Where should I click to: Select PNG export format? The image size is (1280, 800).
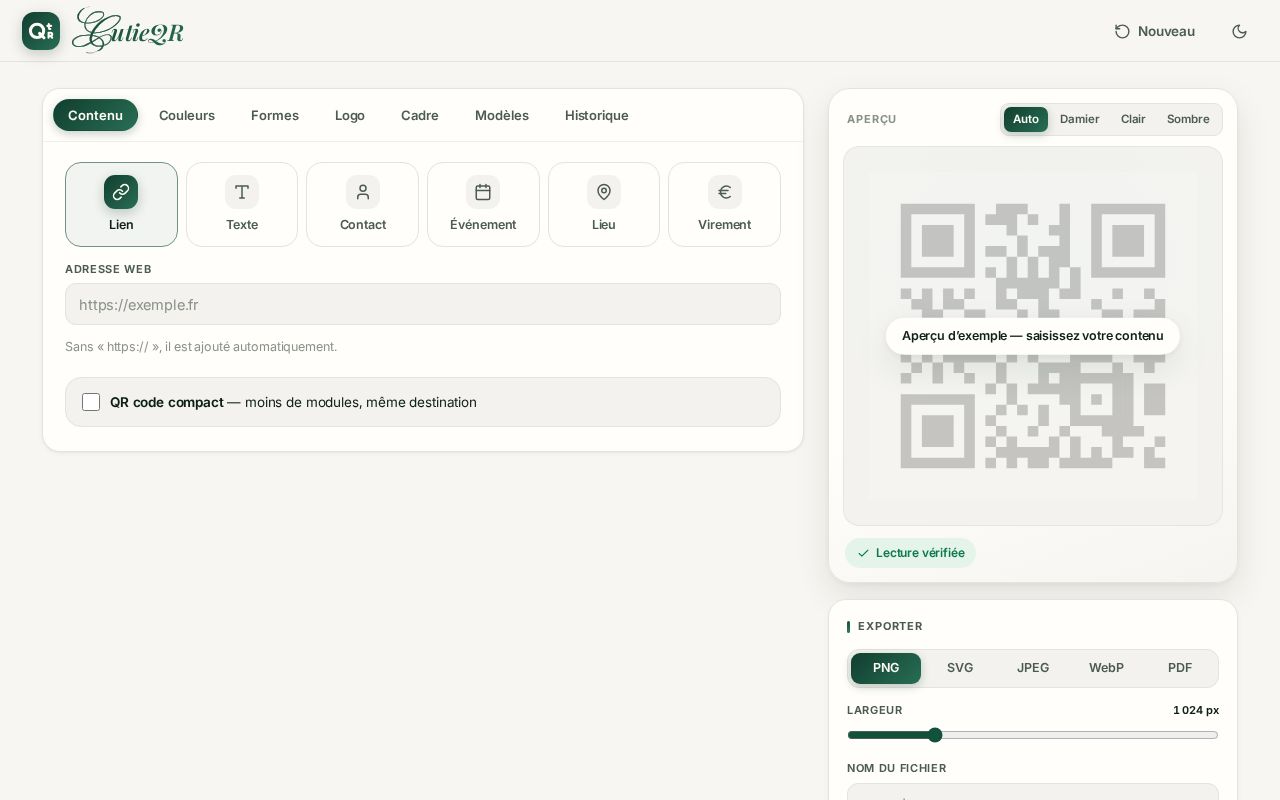[886, 668]
